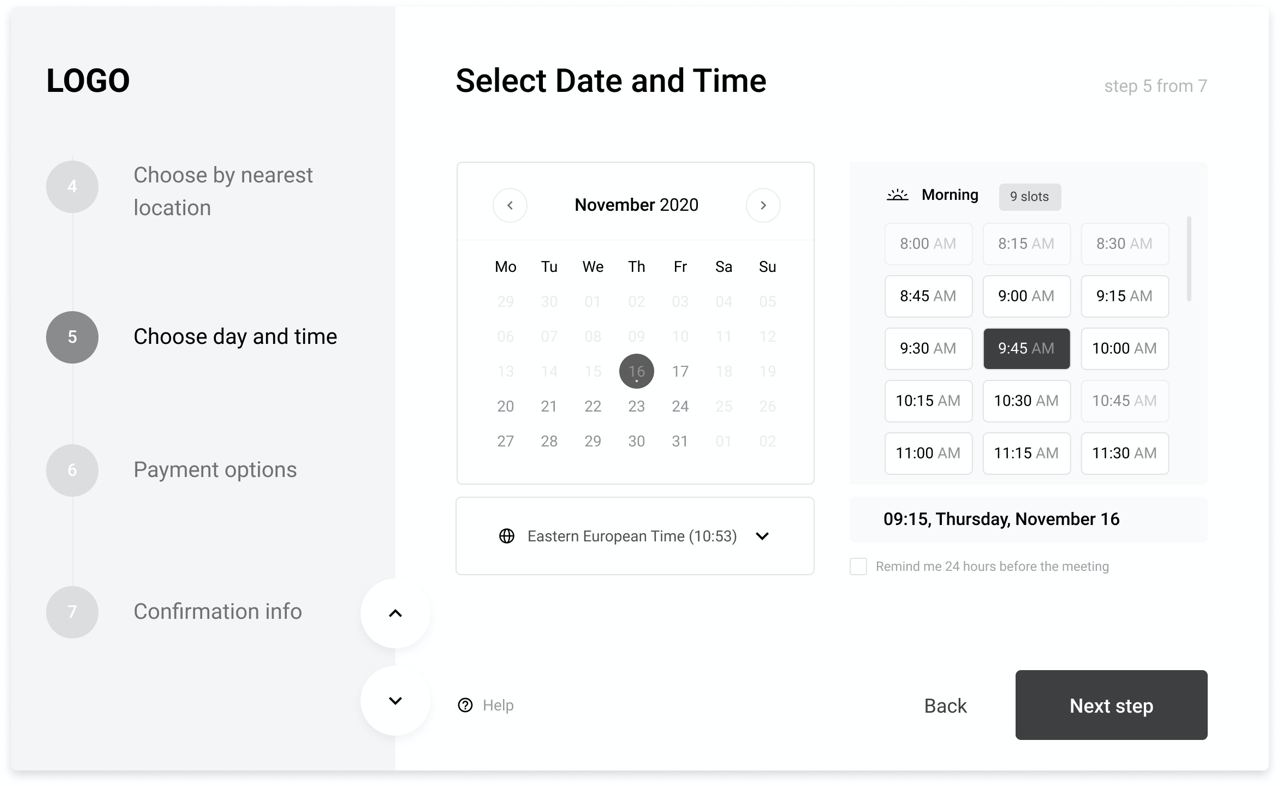1280x786 pixels.
Task: Click the scroll down arrow button
Action: coord(395,701)
